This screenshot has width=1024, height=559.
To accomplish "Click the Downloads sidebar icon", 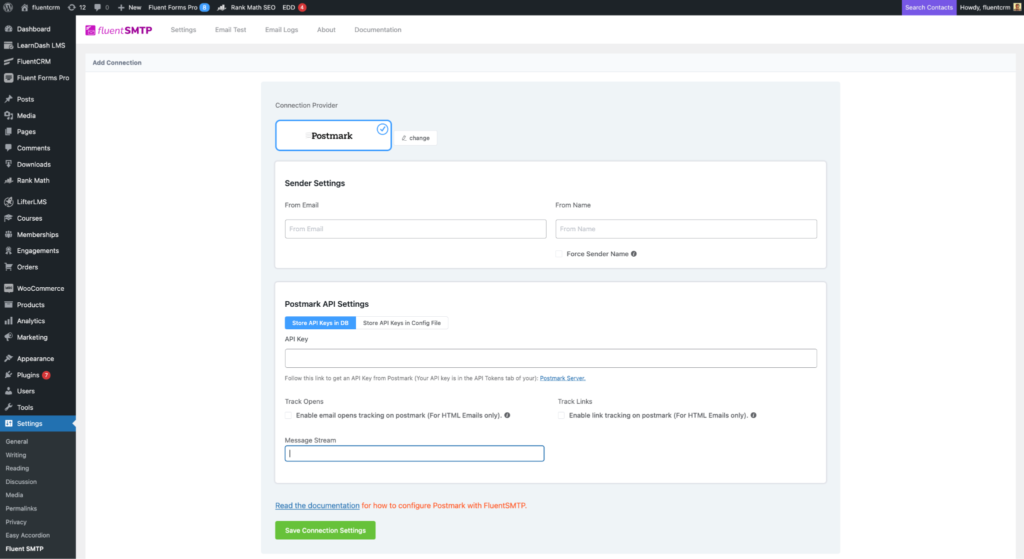I will (8, 165).
